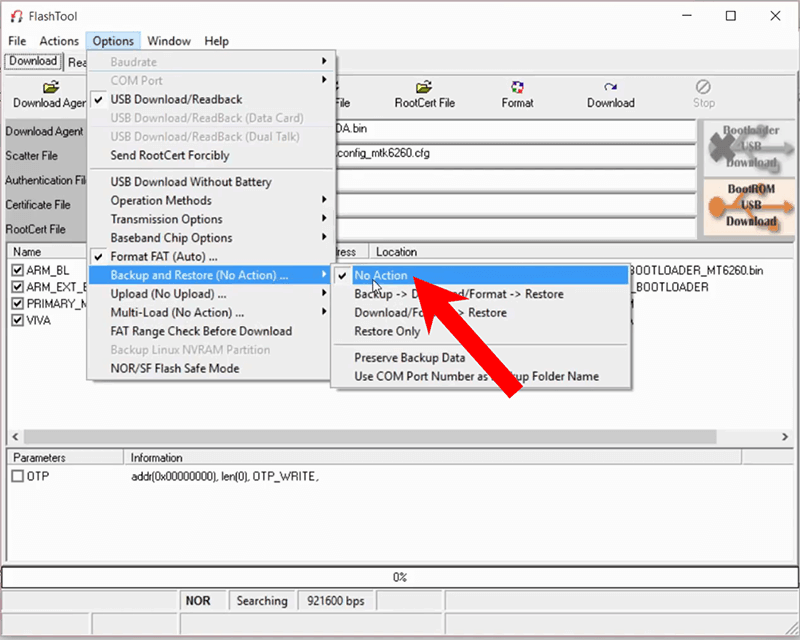Open the Window menu
This screenshot has height=640, width=800.
[169, 41]
